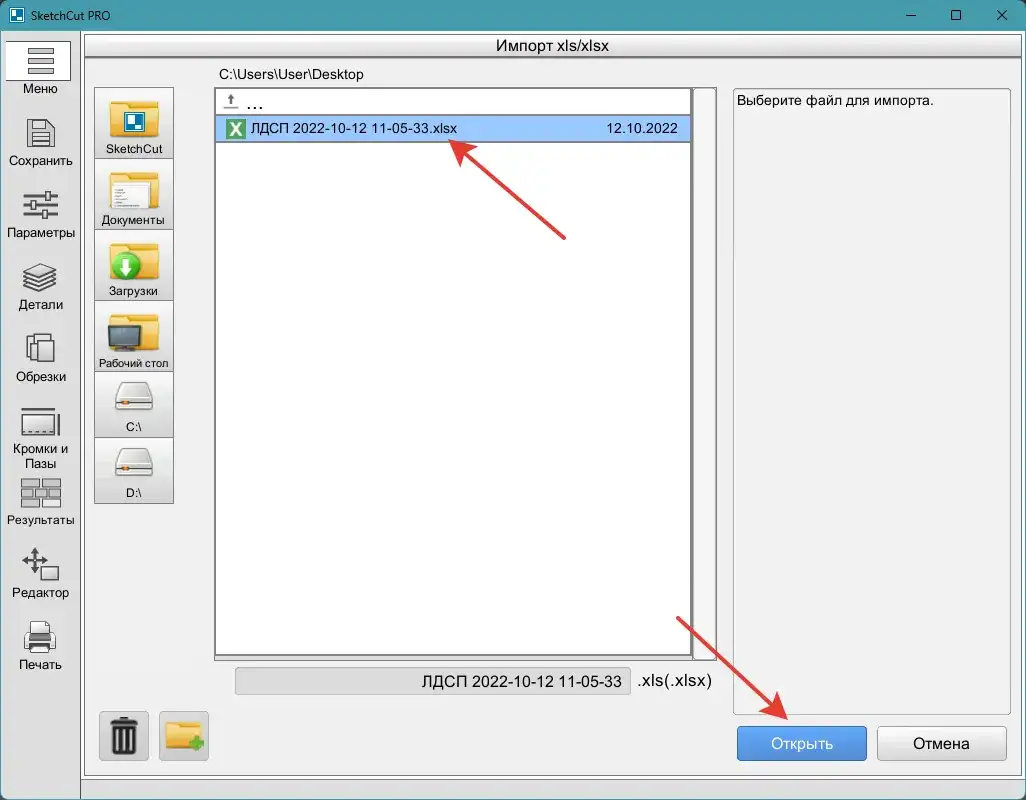1026x800 pixels.
Task: Browse the C:\ drive
Action: pyautogui.click(x=134, y=404)
